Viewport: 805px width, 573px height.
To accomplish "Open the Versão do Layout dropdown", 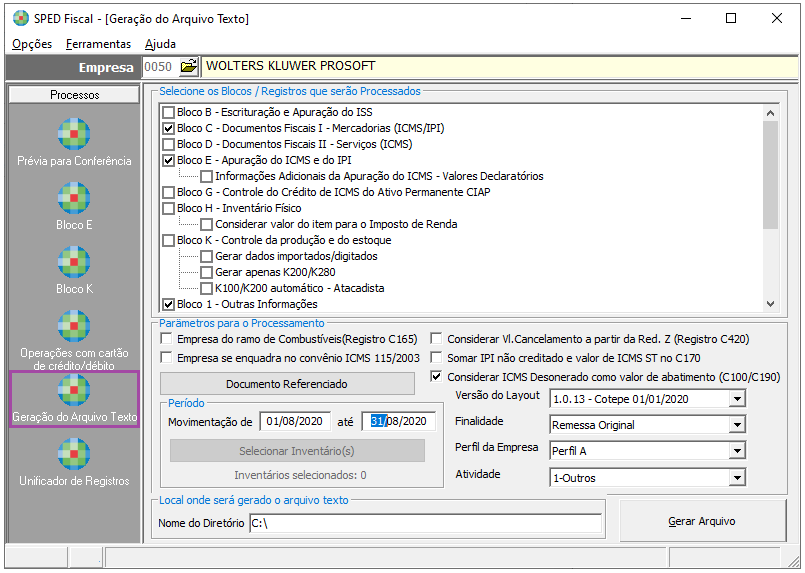I will tap(737, 399).
